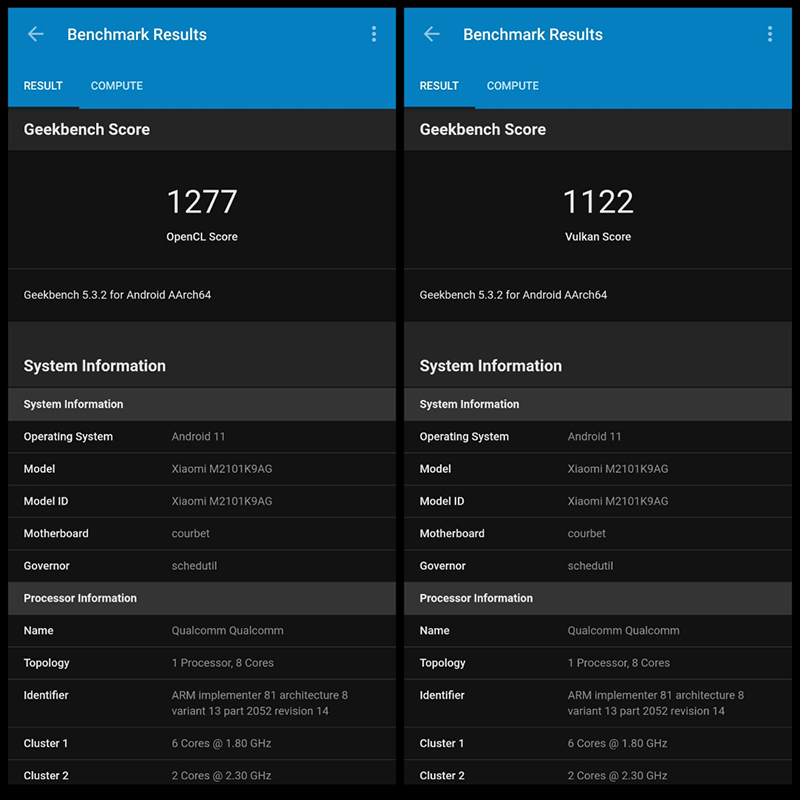Click 'Geekbench Score' heading in the Vulkan panel
Viewport: 800px width, 800px height.
click(483, 130)
